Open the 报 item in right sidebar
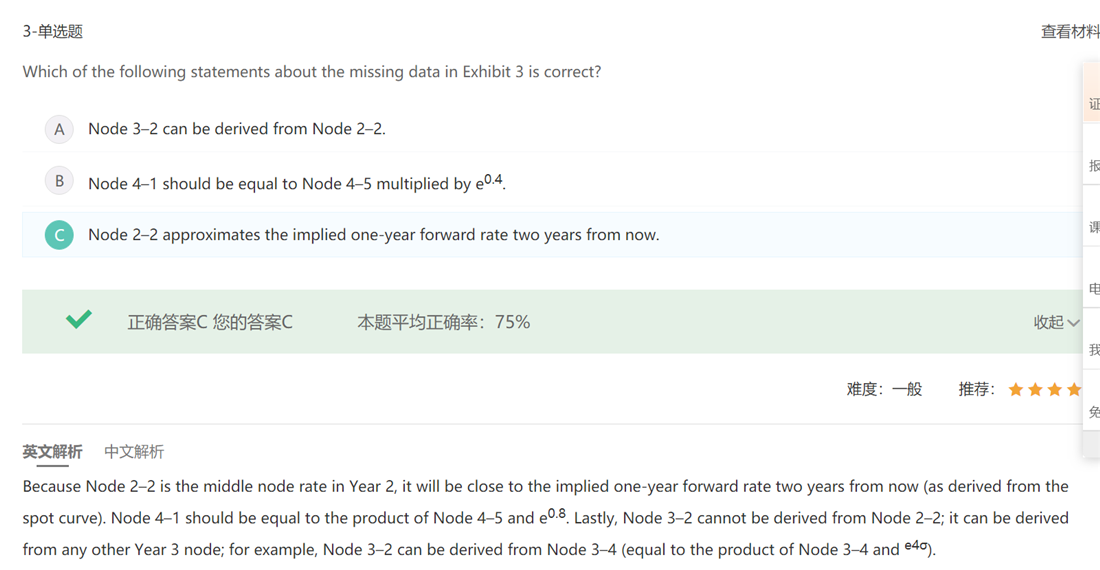Image resolution: width=1100 pixels, height=570 pixels. pos(1093,166)
